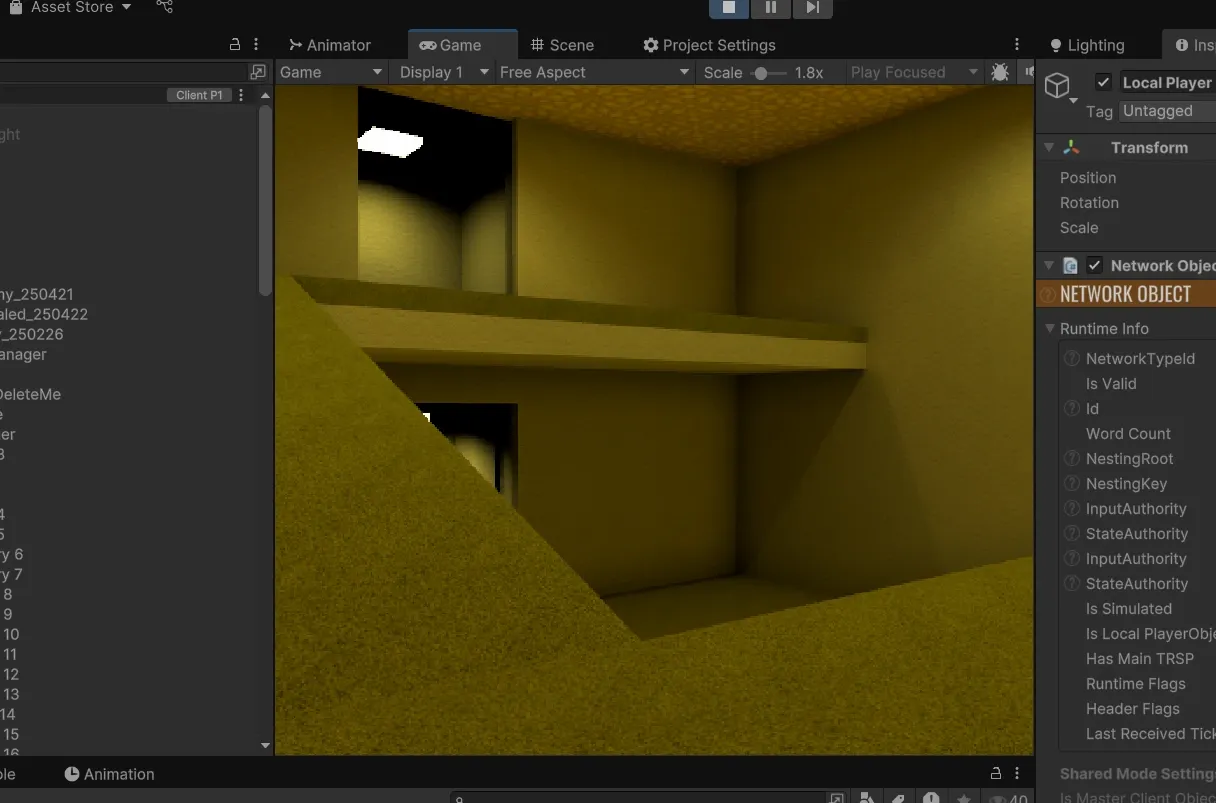Click the Is Simulated field label
Viewport: 1216px width, 803px height.
1129,609
